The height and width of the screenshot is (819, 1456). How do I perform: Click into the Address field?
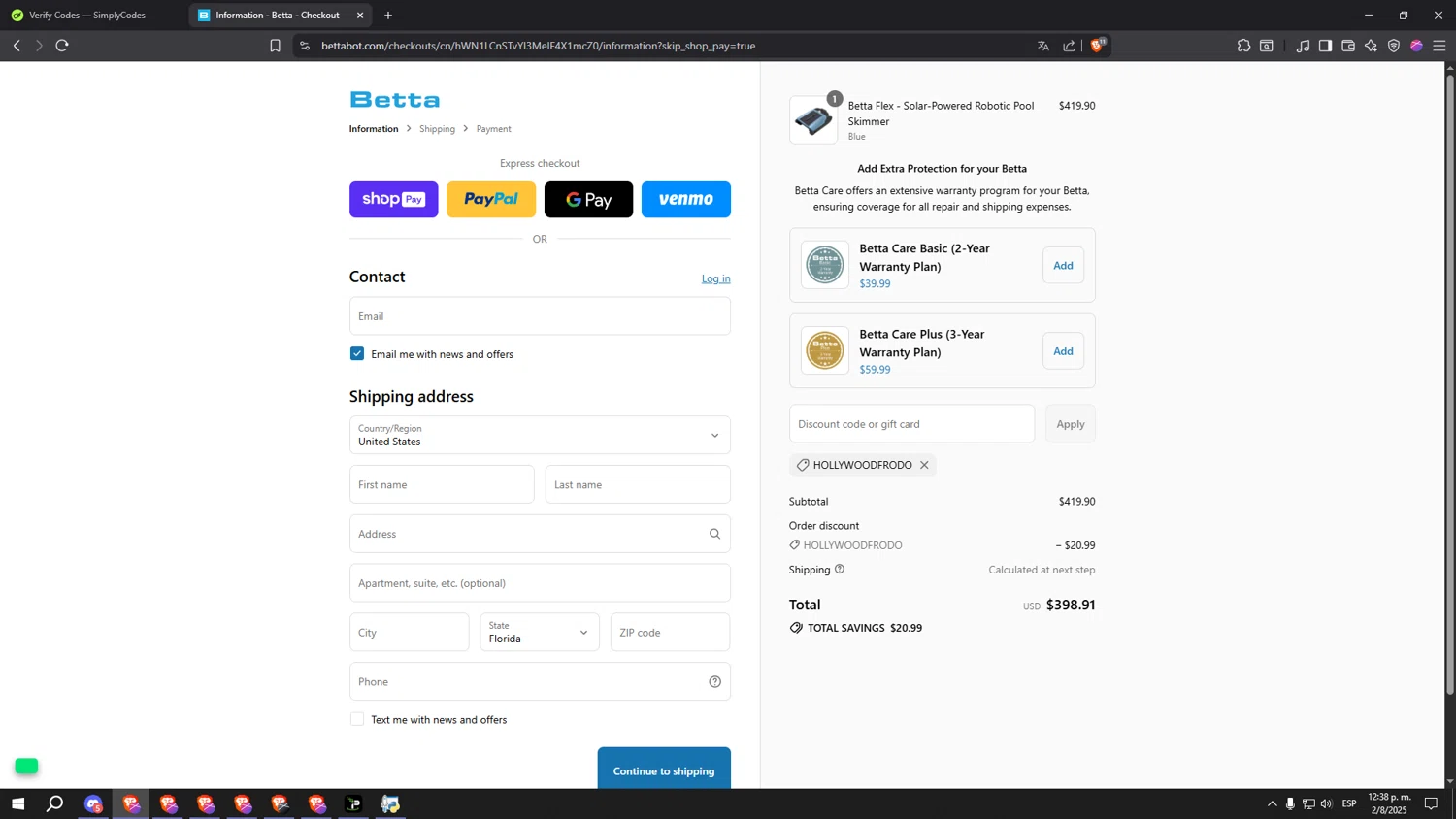click(x=540, y=534)
